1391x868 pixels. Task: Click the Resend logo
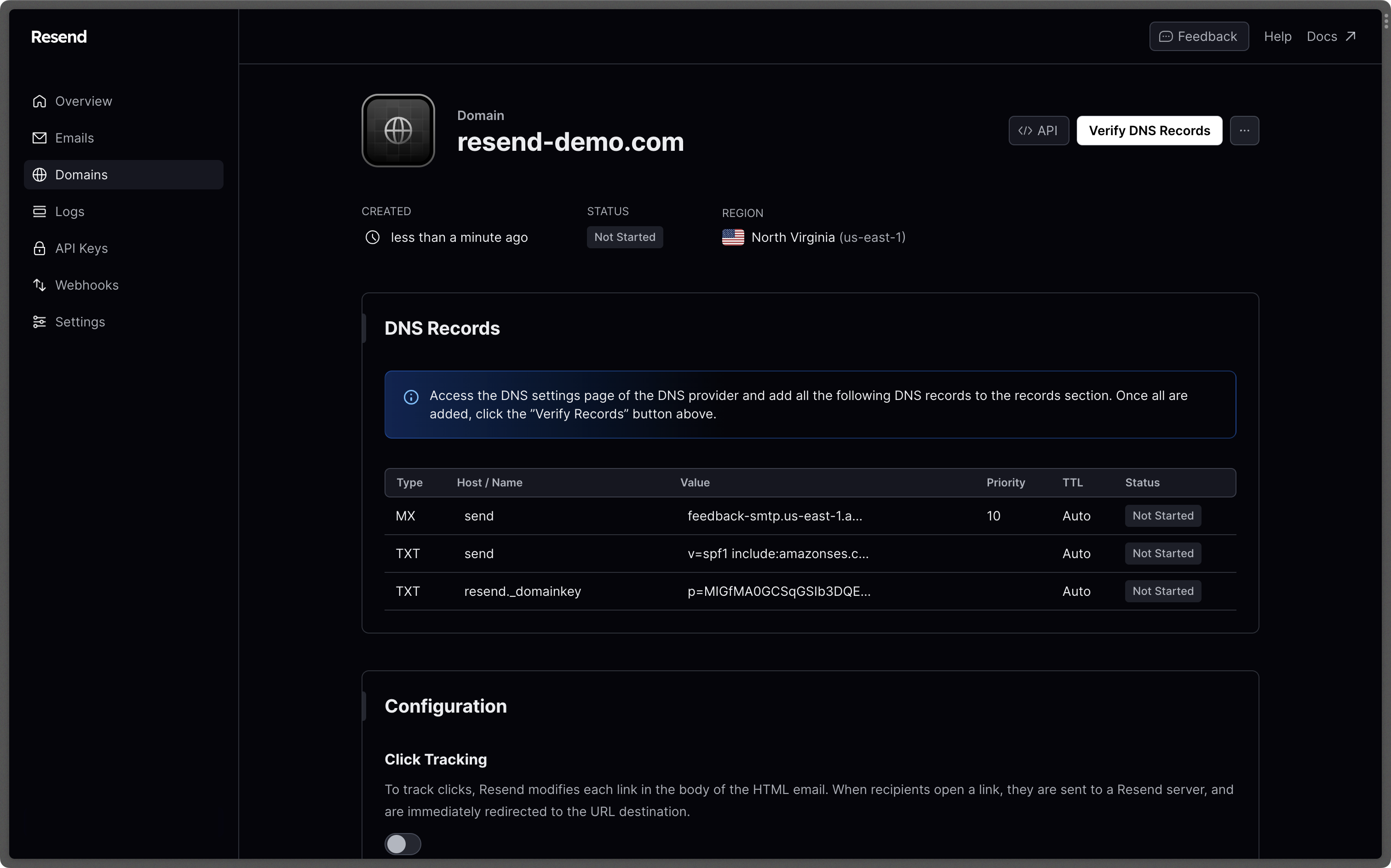pyautogui.click(x=58, y=37)
